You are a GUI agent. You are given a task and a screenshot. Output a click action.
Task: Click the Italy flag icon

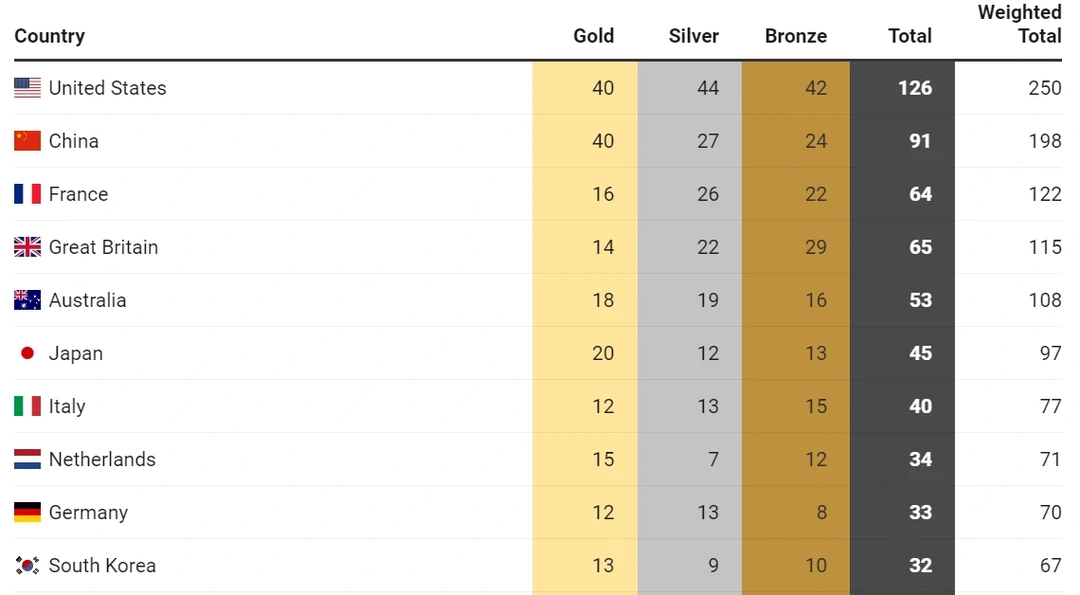[27, 406]
